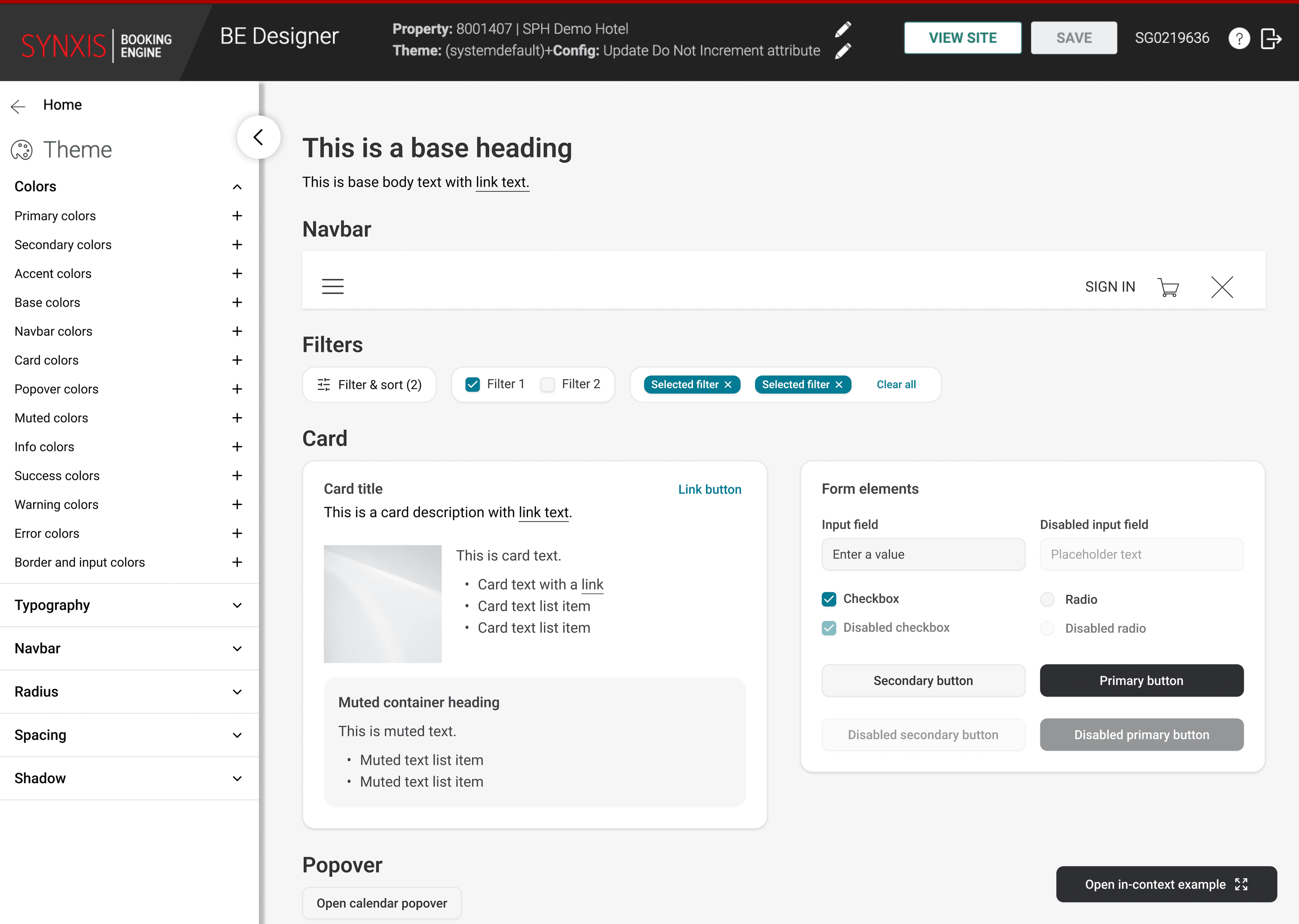1299x924 pixels.
Task: Remove the second Selected filter chip
Action: click(x=839, y=385)
